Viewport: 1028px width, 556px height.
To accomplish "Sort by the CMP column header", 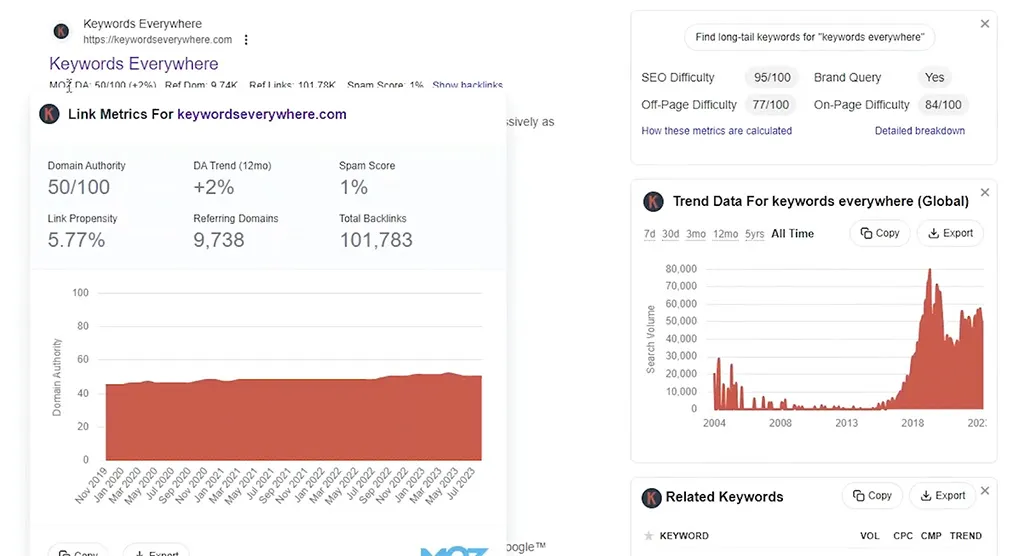I will 931,536.
